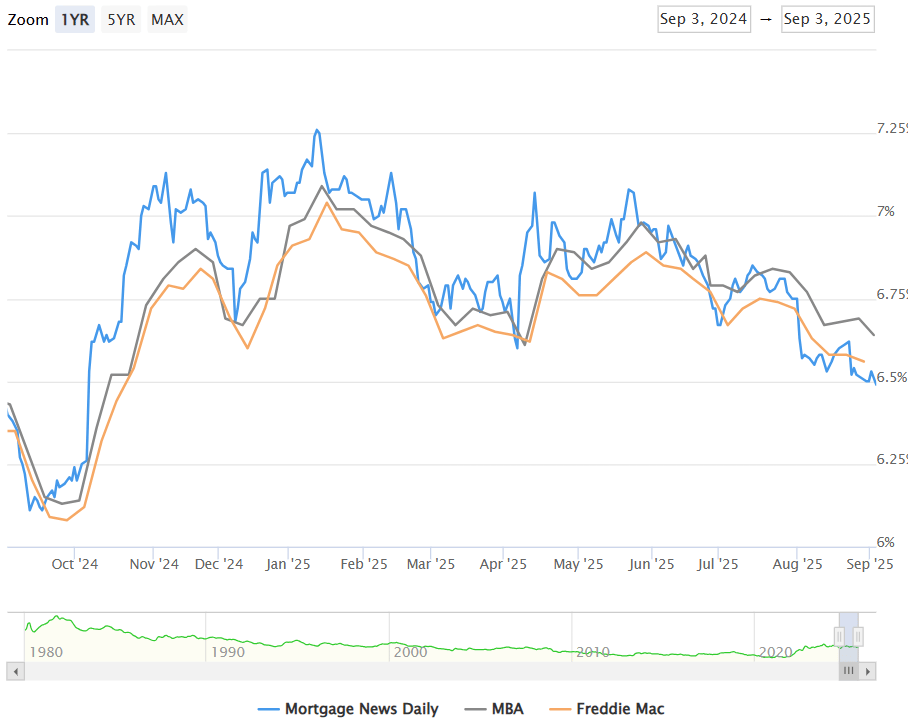Image resolution: width=908 pixels, height=728 pixels.
Task: Switch zoom to 5YR
Action: (x=121, y=20)
